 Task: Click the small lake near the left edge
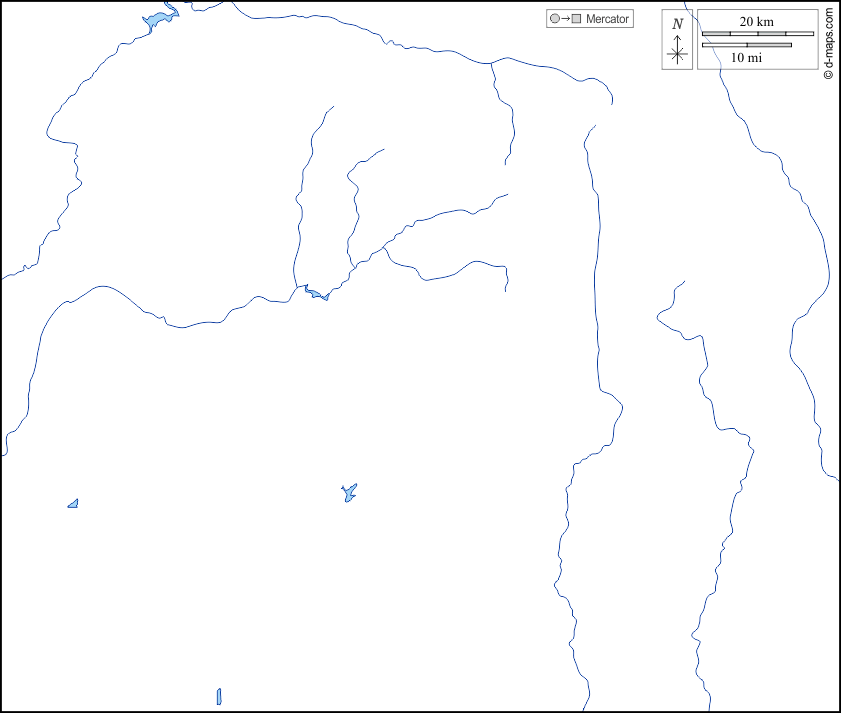click(73, 503)
